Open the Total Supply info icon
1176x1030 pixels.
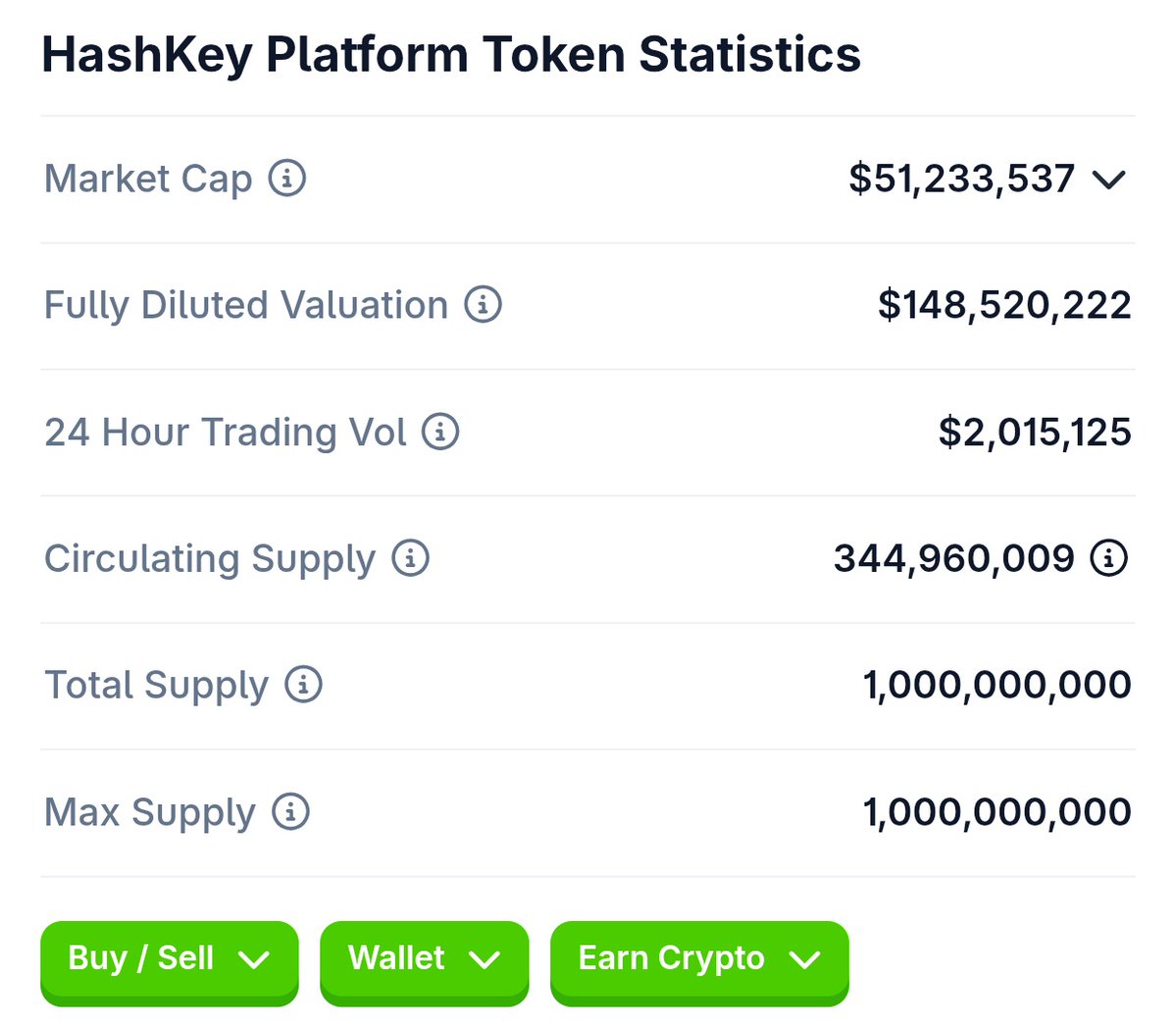click(303, 684)
